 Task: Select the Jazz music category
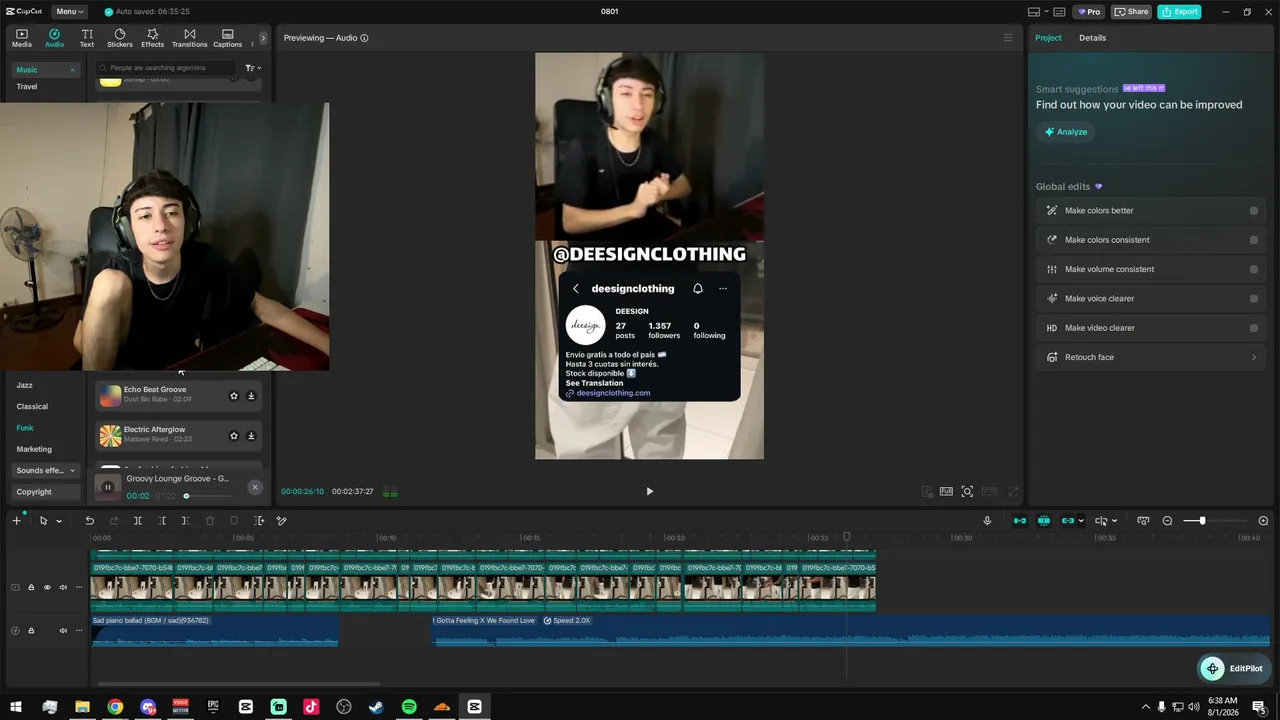tap(25, 385)
